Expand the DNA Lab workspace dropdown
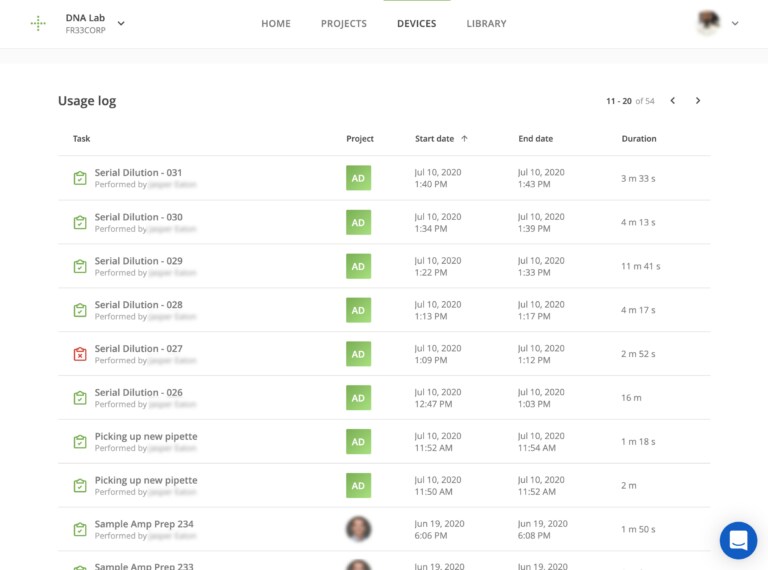 point(121,23)
